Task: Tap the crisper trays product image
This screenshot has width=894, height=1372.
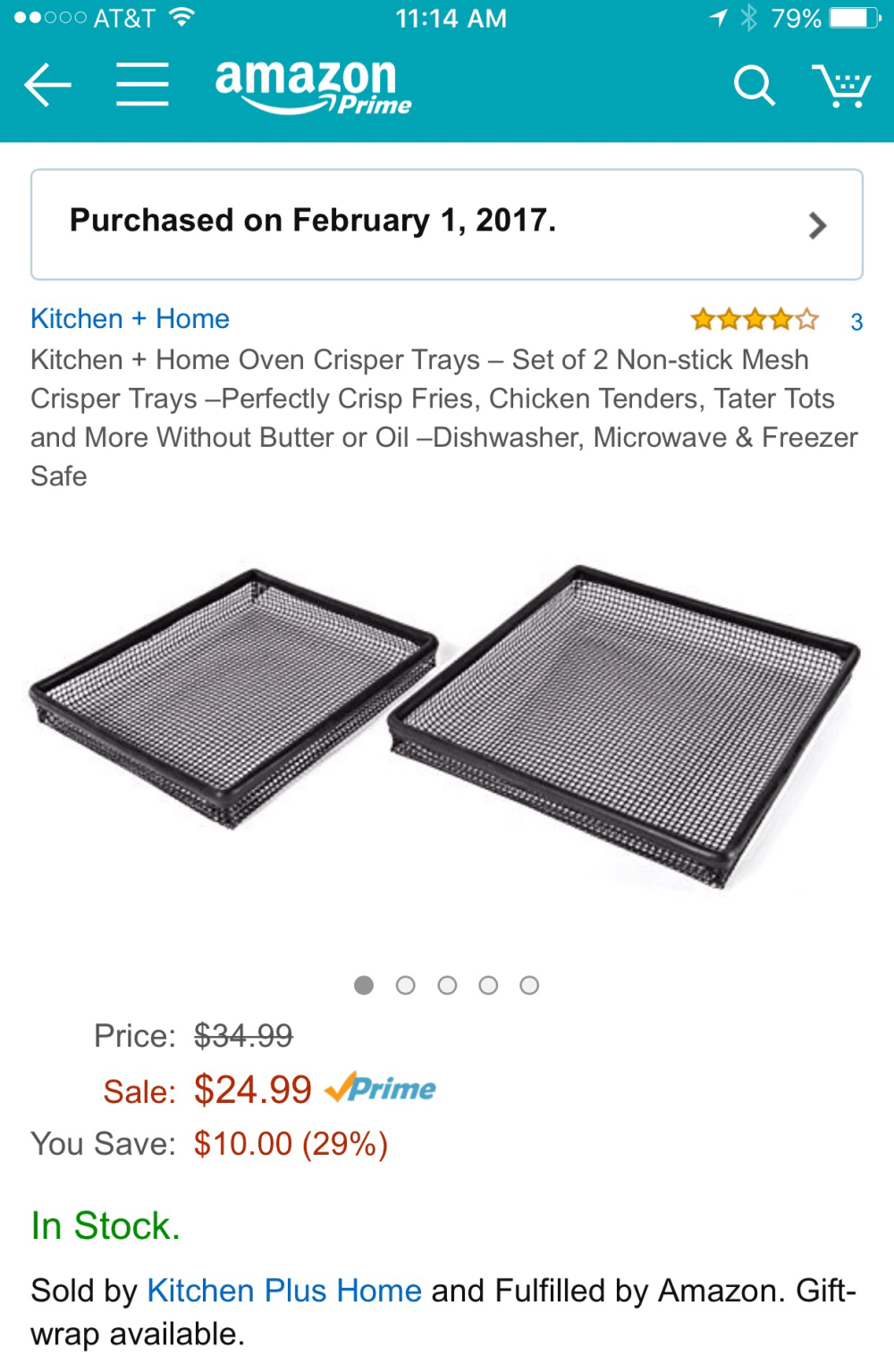Action: click(x=445, y=726)
